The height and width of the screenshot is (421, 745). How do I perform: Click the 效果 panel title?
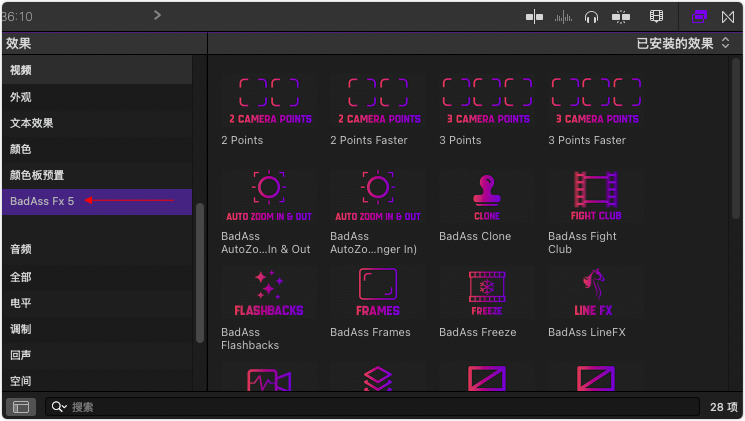click(x=19, y=44)
